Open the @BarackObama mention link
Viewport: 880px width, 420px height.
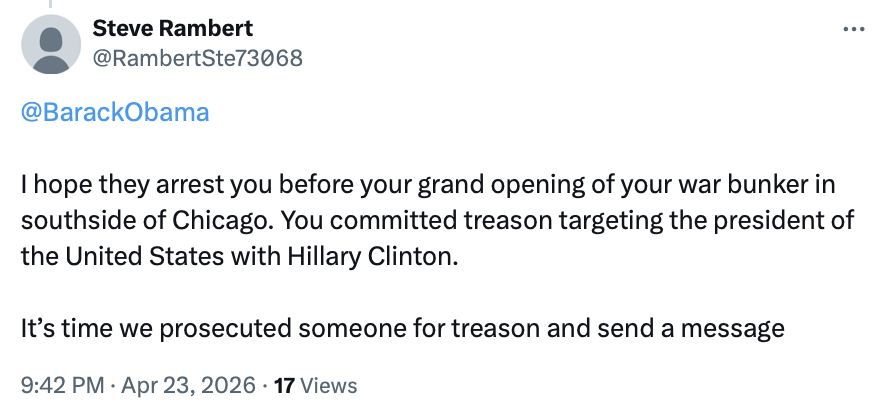(x=115, y=112)
